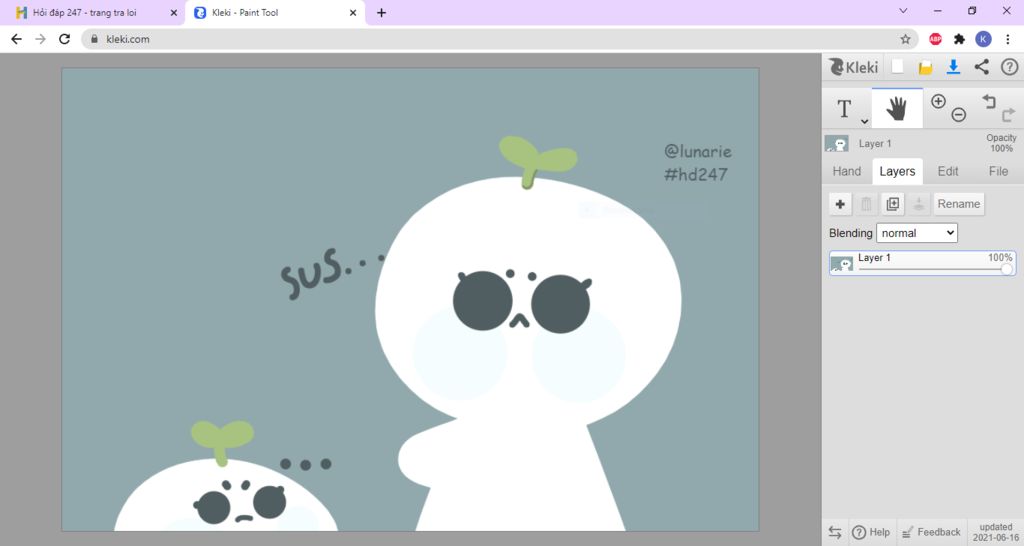
Task: Merge layer down
Action: [x=918, y=204]
